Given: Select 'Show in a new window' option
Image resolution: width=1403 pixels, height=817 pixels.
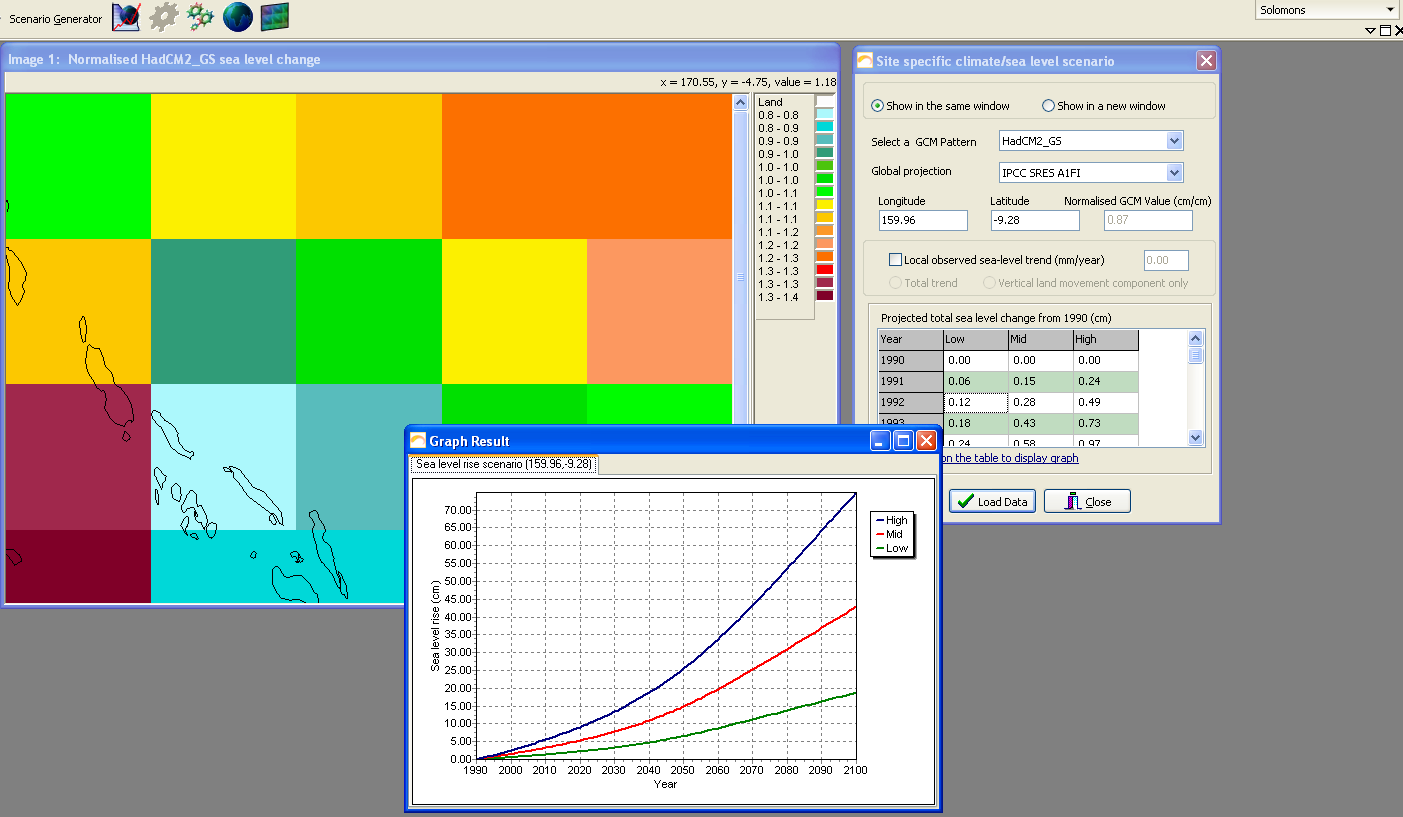Looking at the screenshot, I should (x=1049, y=106).
